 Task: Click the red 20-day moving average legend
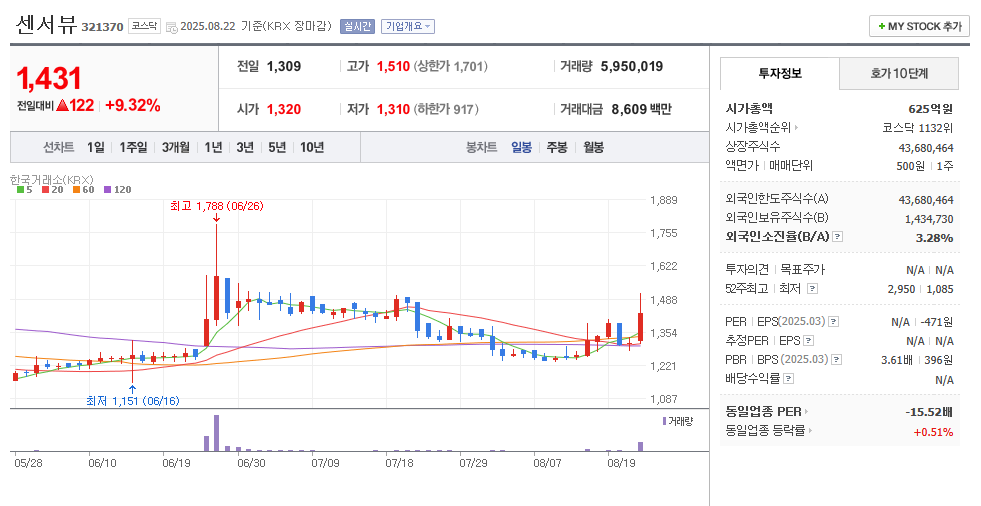coord(53,190)
